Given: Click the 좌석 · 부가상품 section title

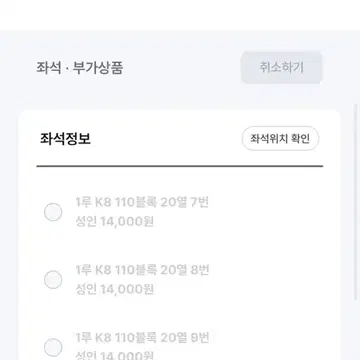Looking at the screenshot, I should point(80,68).
